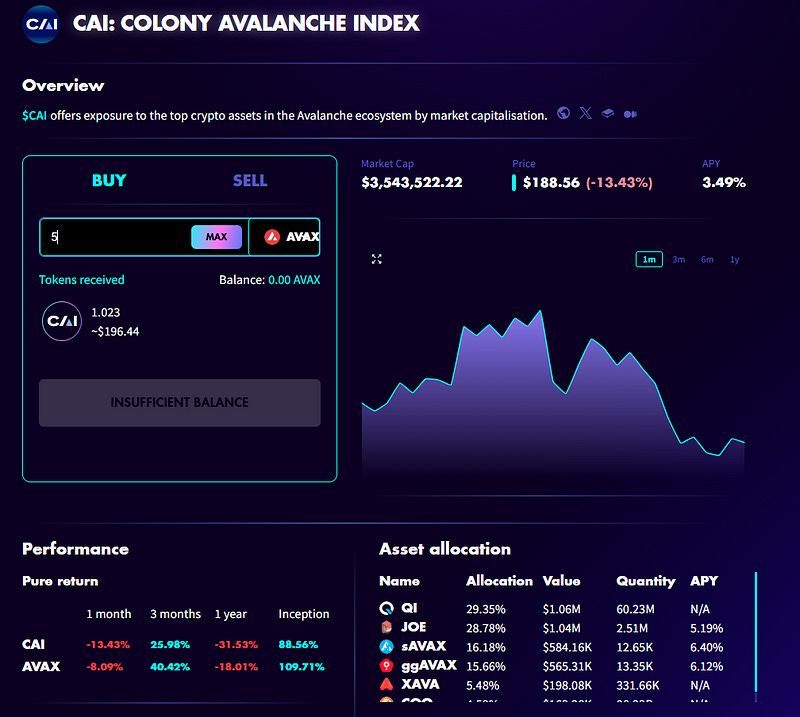Screen dimensions: 800x717
Task: Click XAVA quantity 331.66K
Action: click(x=638, y=685)
